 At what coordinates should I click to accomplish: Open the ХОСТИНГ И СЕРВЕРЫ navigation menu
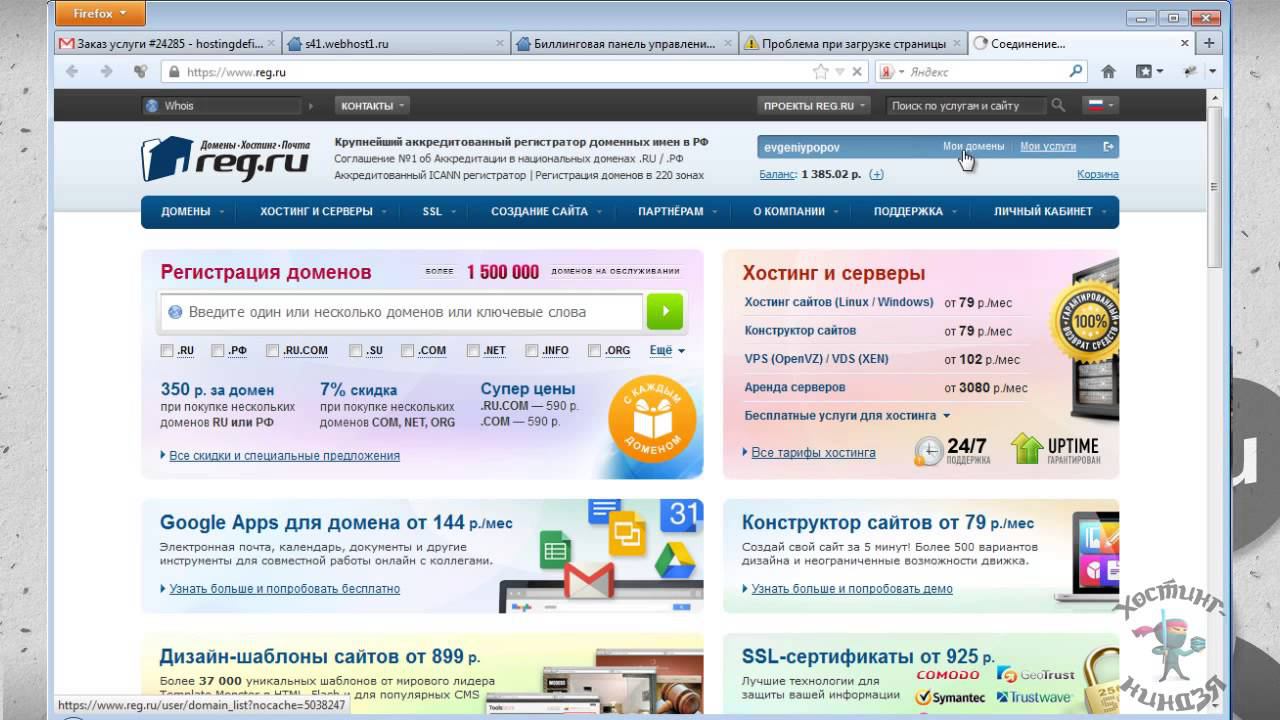click(322, 211)
